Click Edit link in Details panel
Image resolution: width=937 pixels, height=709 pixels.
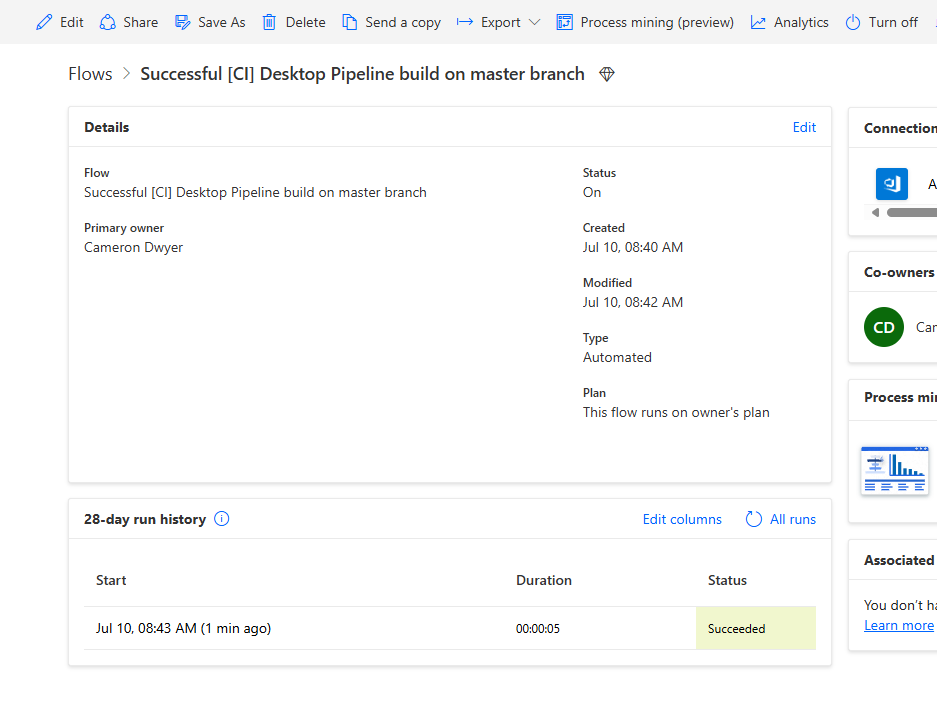click(x=804, y=127)
